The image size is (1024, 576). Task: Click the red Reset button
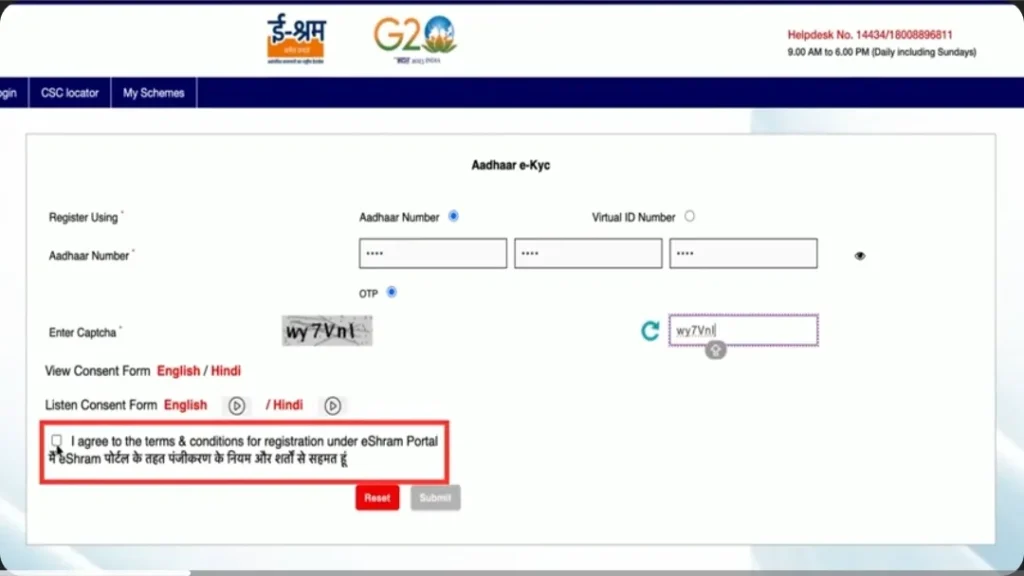[377, 498]
